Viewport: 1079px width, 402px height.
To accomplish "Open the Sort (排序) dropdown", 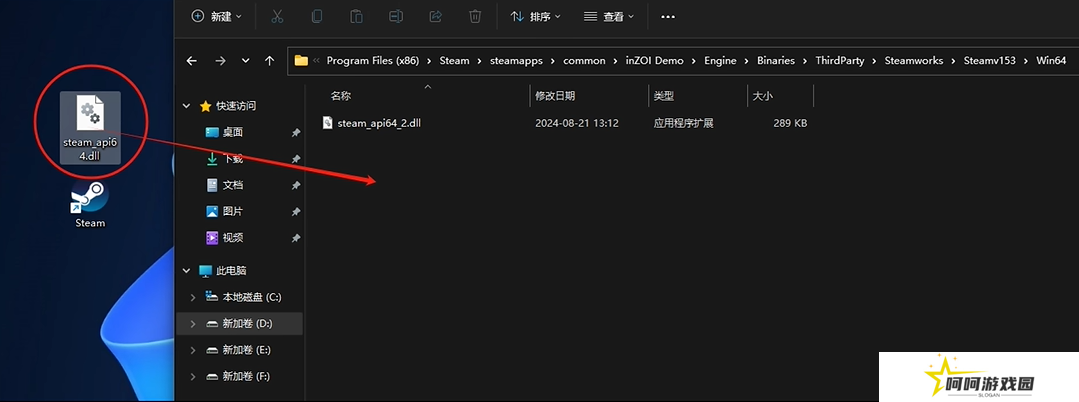I will [x=535, y=16].
